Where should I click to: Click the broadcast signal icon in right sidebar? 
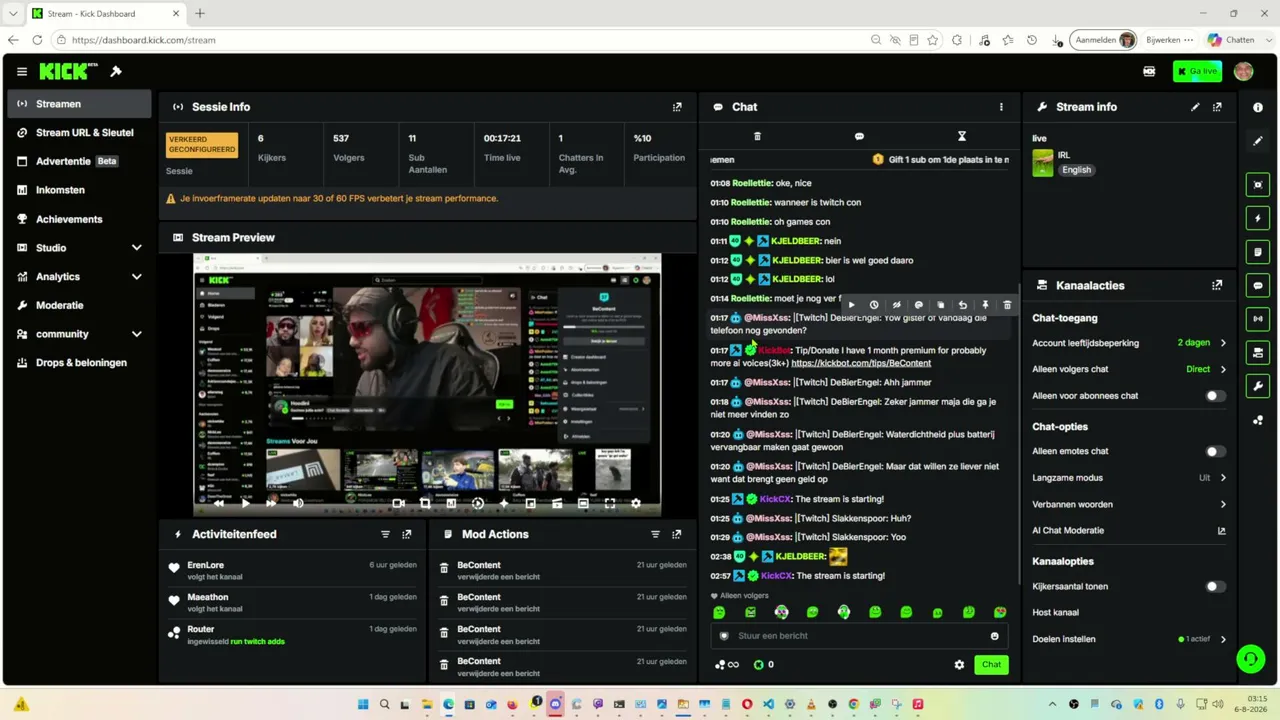pyautogui.click(x=1258, y=319)
